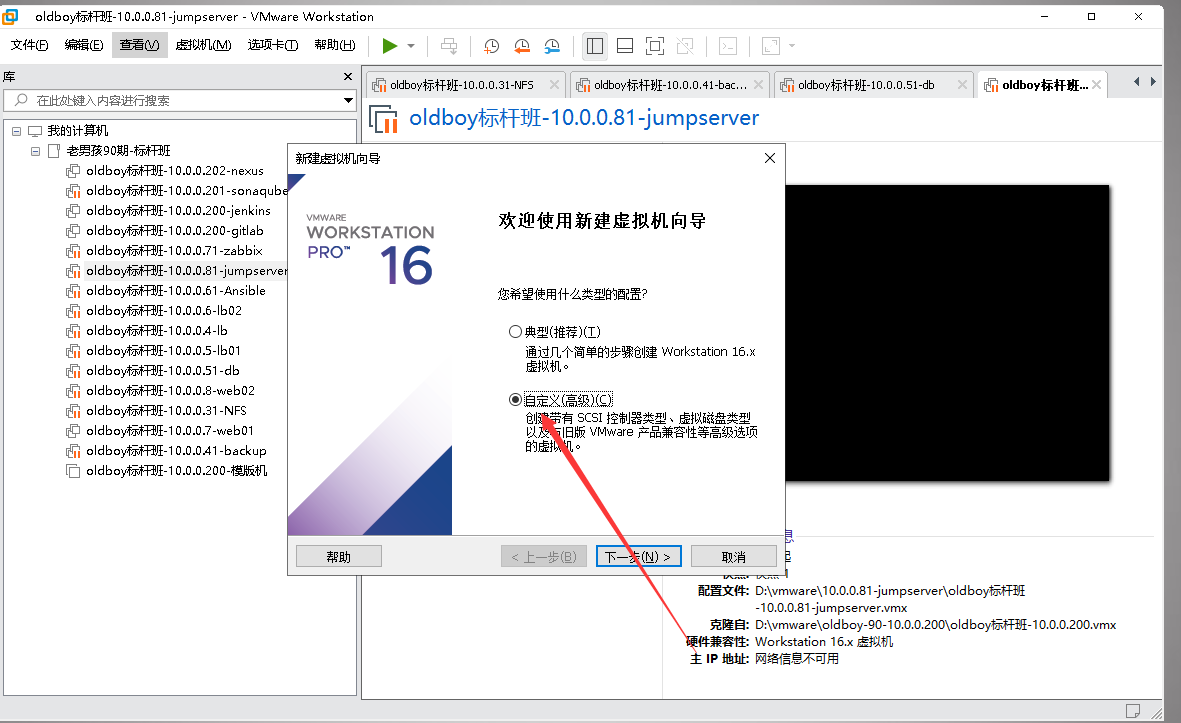Image resolution: width=1181 pixels, height=723 pixels.
Task: Close the library panel with X
Action: 347,77
